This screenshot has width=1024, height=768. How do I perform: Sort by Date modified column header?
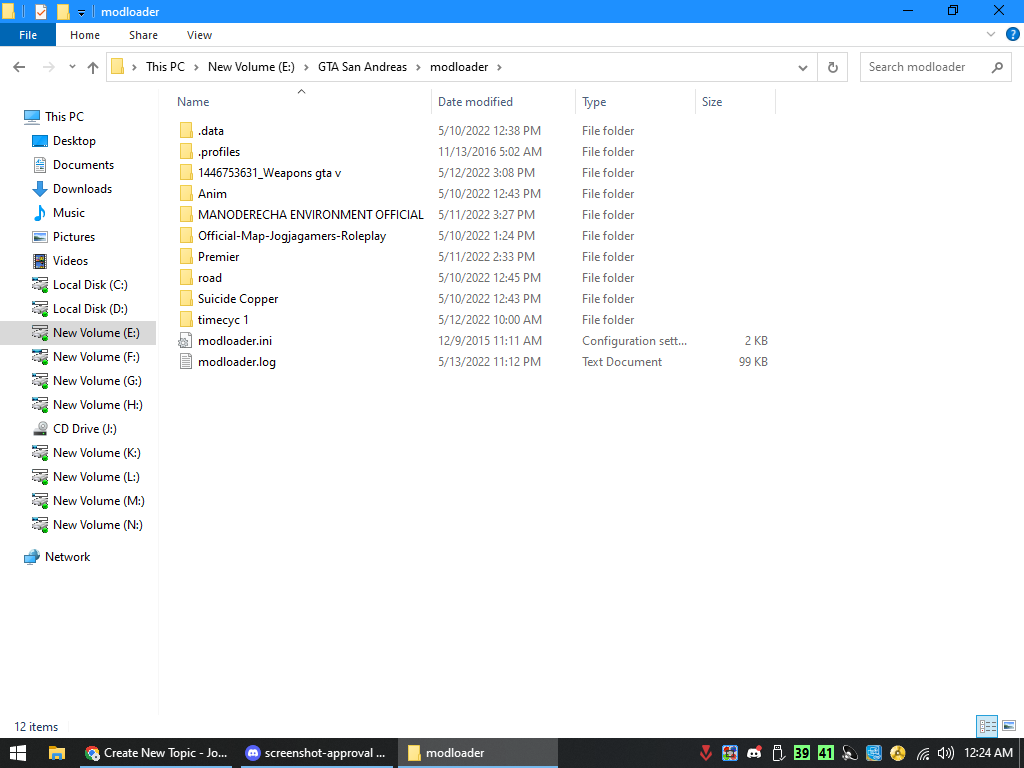[x=504, y=101]
